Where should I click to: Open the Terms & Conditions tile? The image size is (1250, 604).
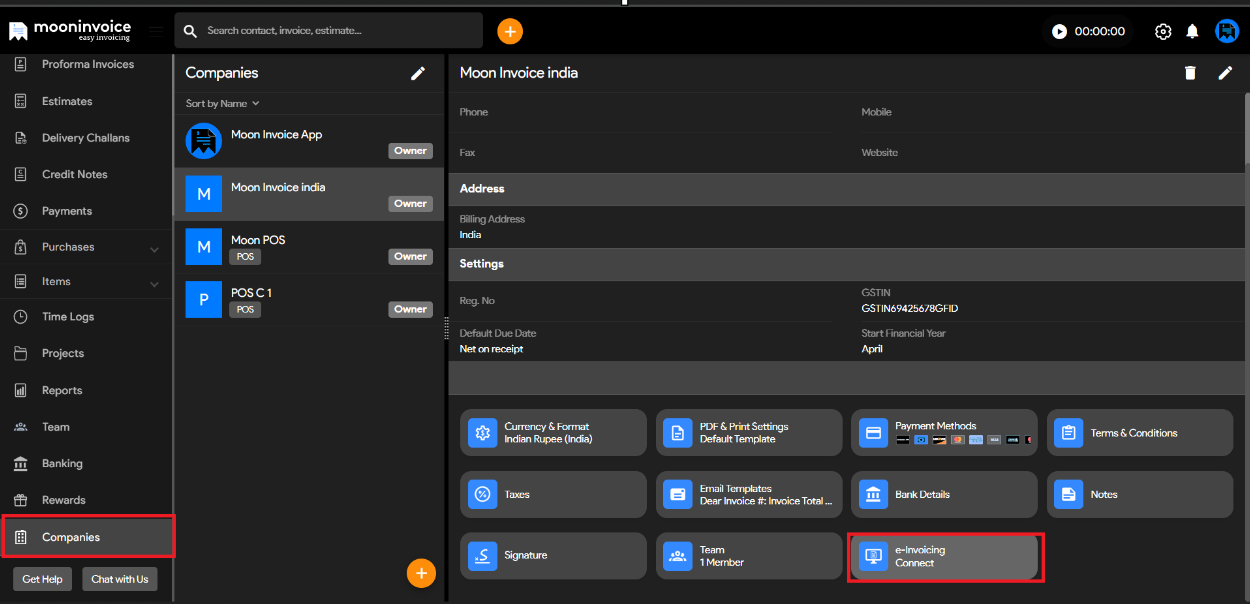[x=1140, y=433]
